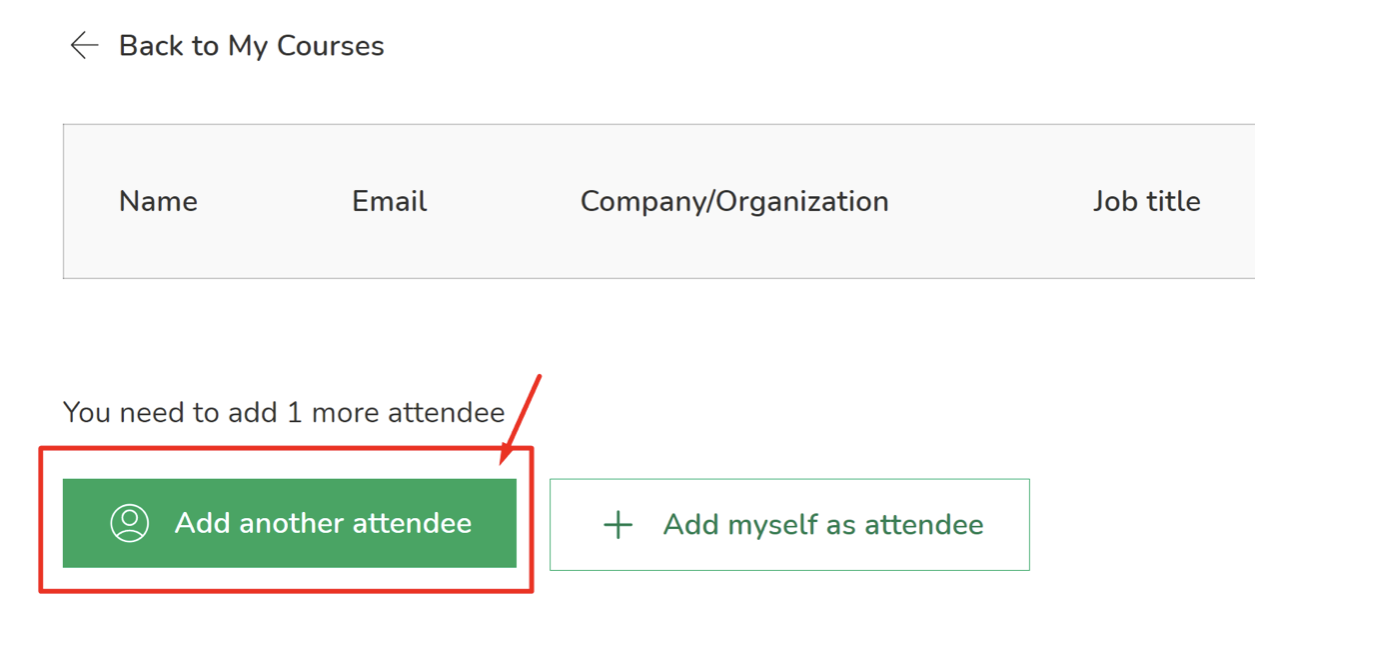
Task: Click the red annotation arrow
Action: (x=523, y=415)
